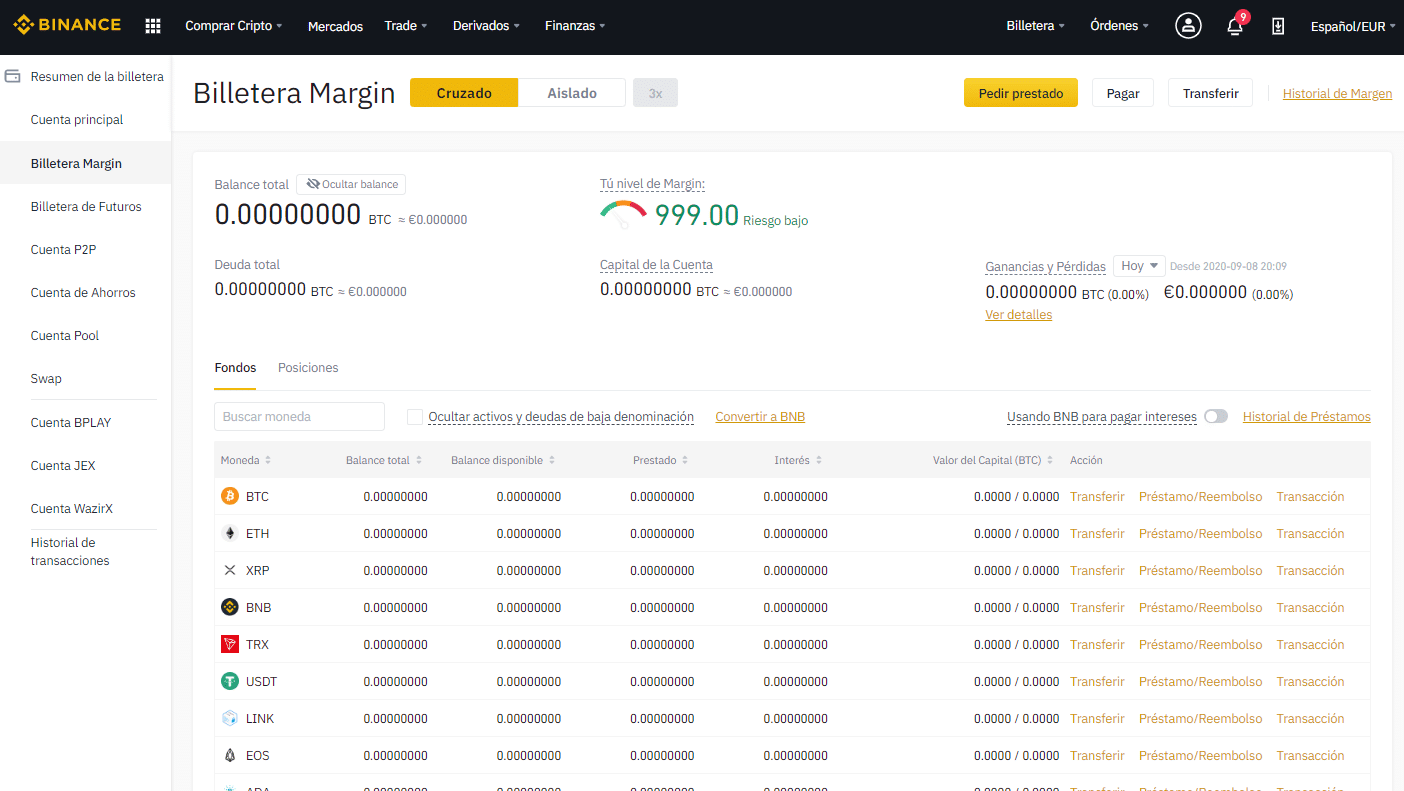Open Billetera de Futuros in sidebar
Screen dimensions: 1404x791
(86, 207)
